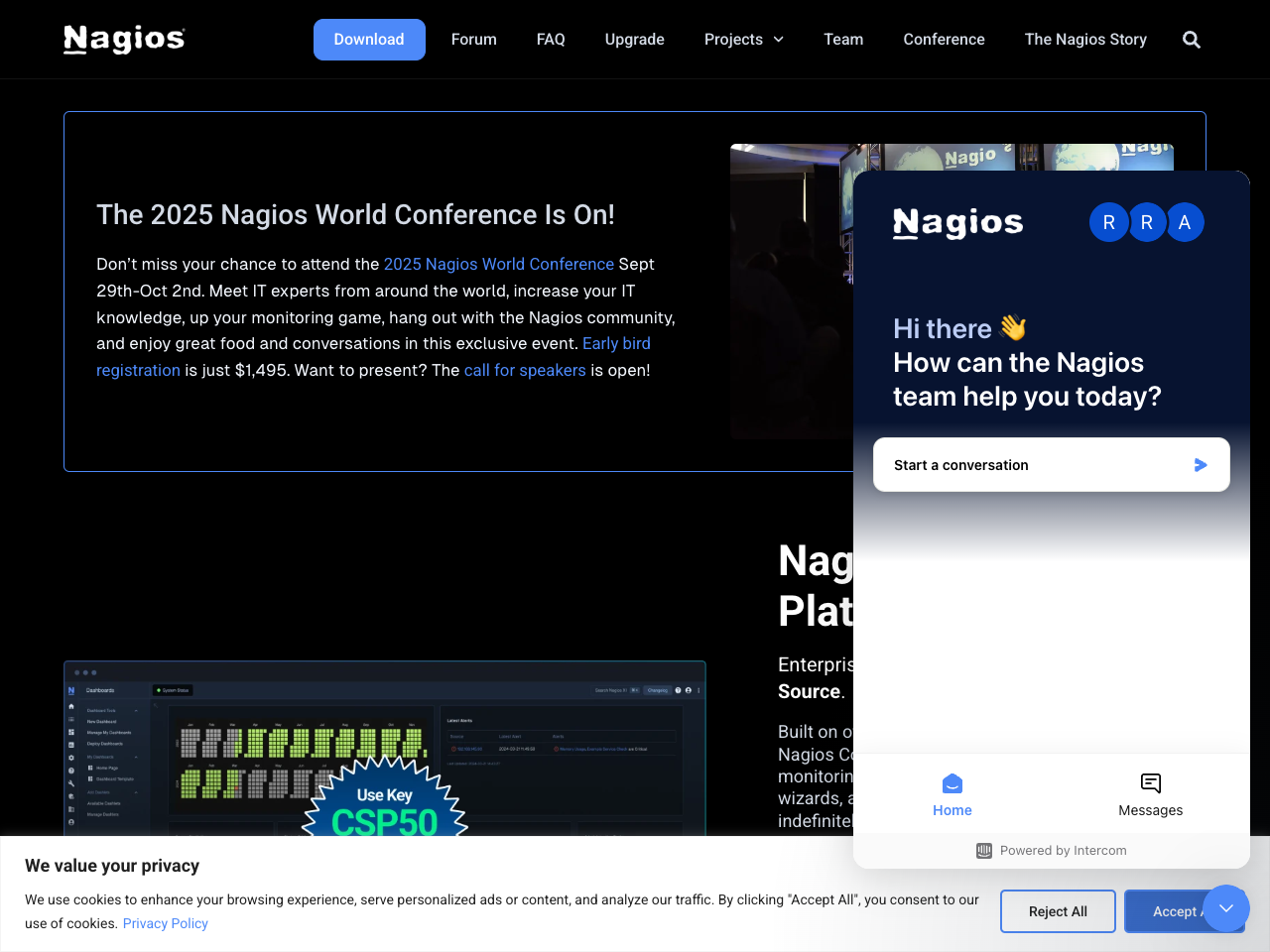Open the Forum menu item
This screenshot has width=1270, height=952.
[x=474, y=40]
